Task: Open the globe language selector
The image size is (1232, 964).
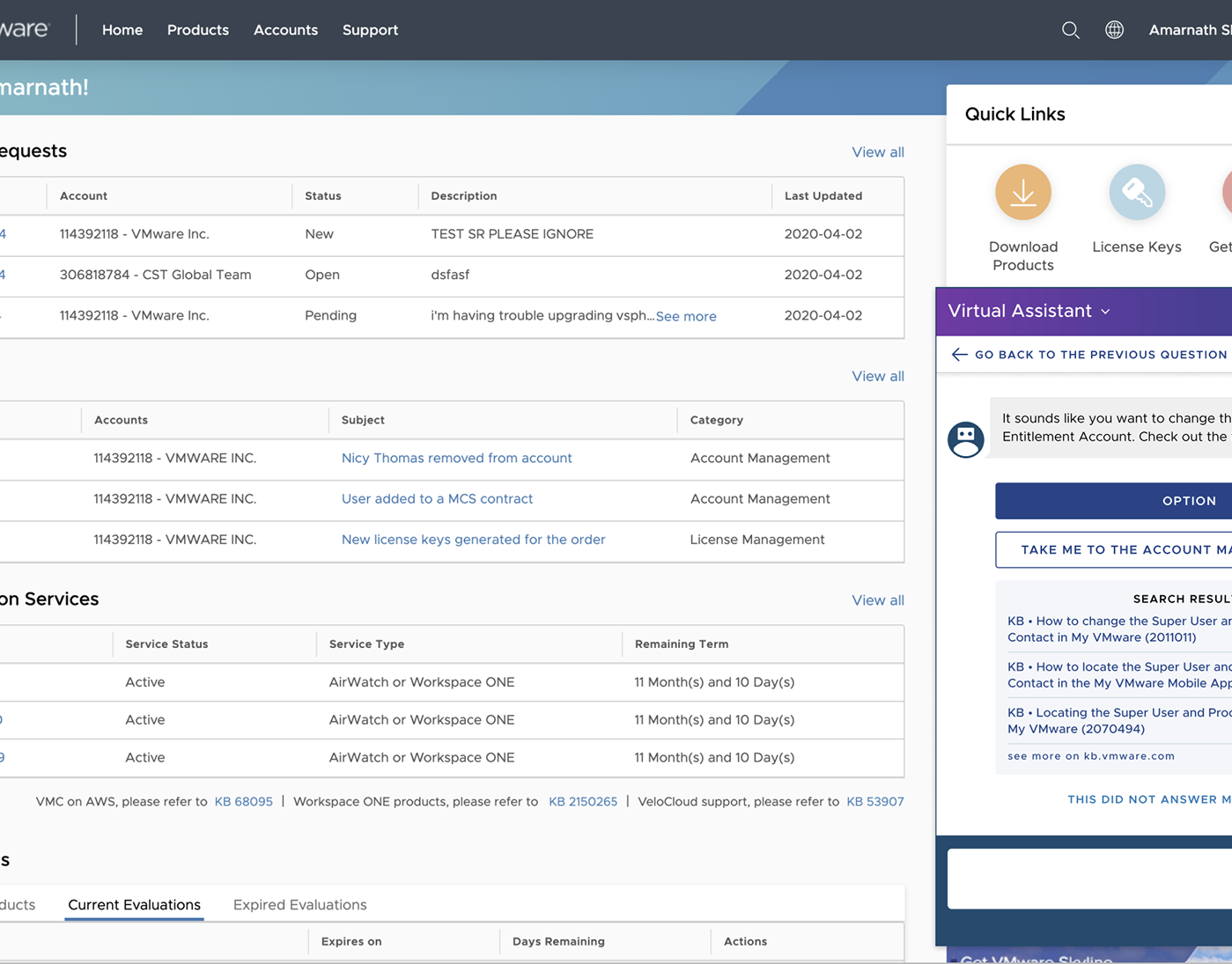Action: tap(1114, 30)
